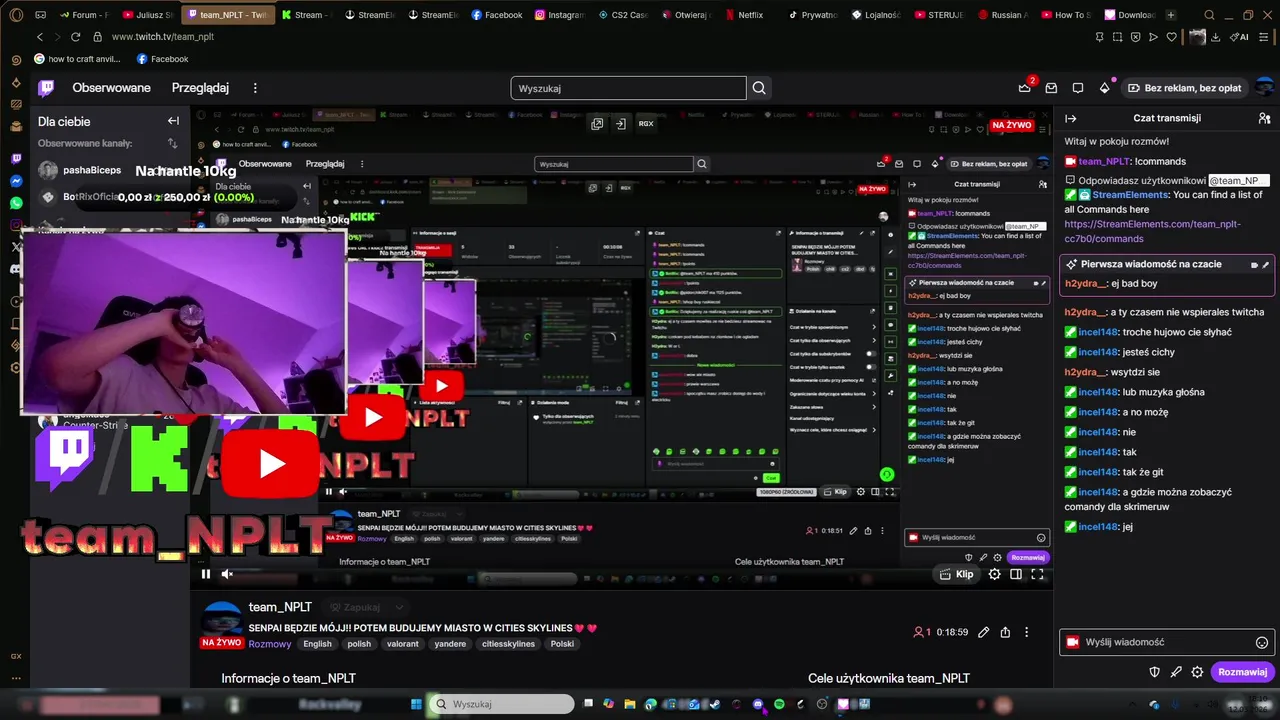Open the browser downloads icon
Image resolution: width=1280 pixels, height=720 pixels.
click(x=1216, y=37)
